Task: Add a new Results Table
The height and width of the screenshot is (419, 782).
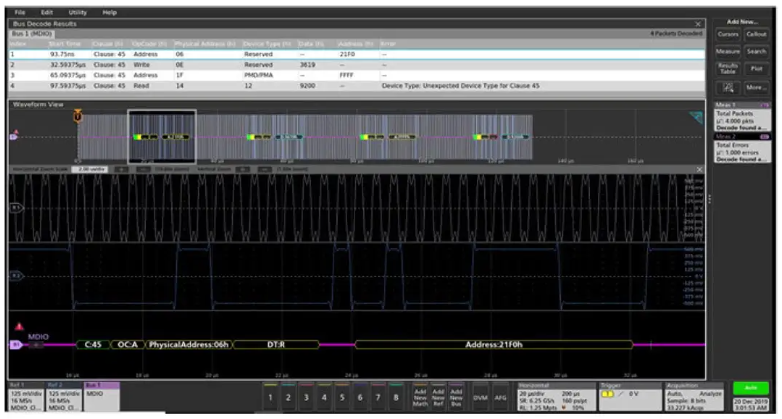Action: pyautogui.click(x=728, y=69)
